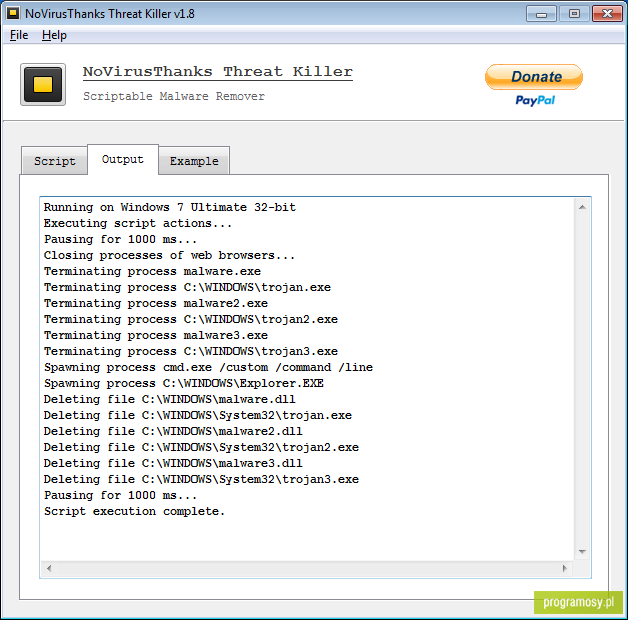Click line 'Deleting file C:\WINDOWS\System32\trojan.exe'

pyautogui.click(x=198, y=416)
